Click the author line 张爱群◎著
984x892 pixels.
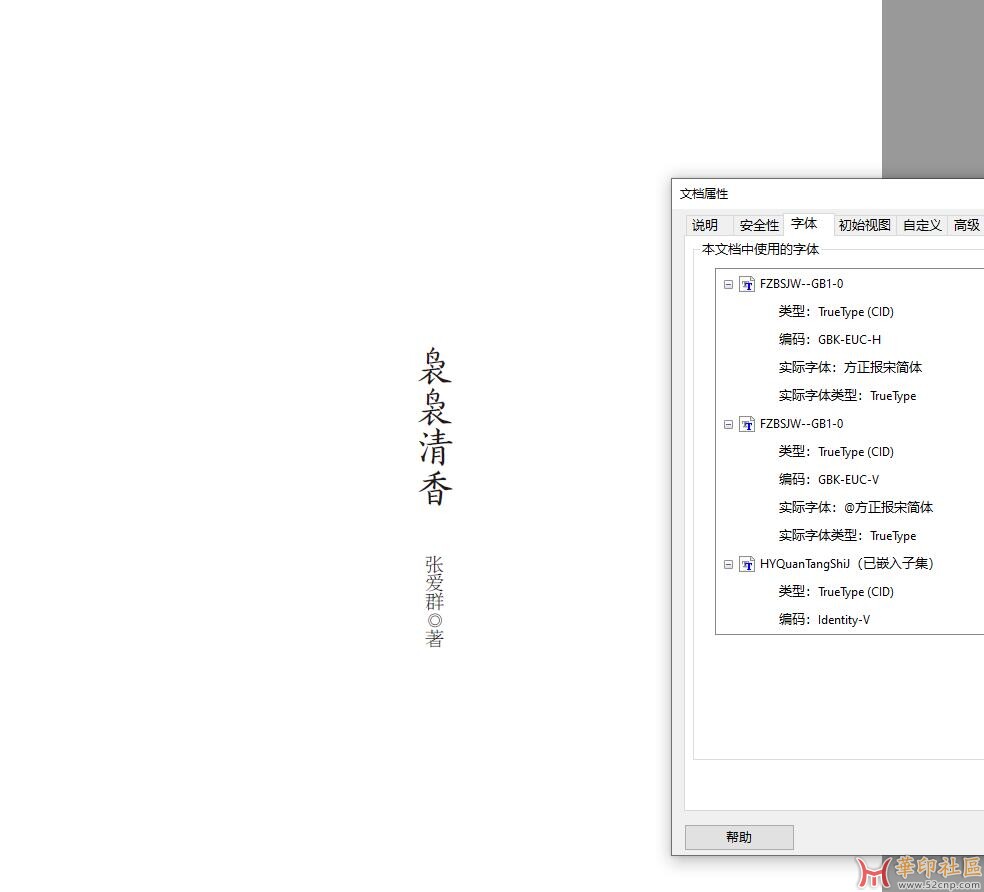click(x=434, y=602)
